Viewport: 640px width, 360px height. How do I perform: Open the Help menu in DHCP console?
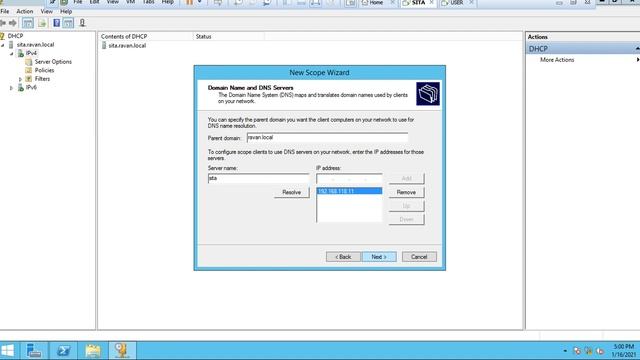tap(66, 11)
